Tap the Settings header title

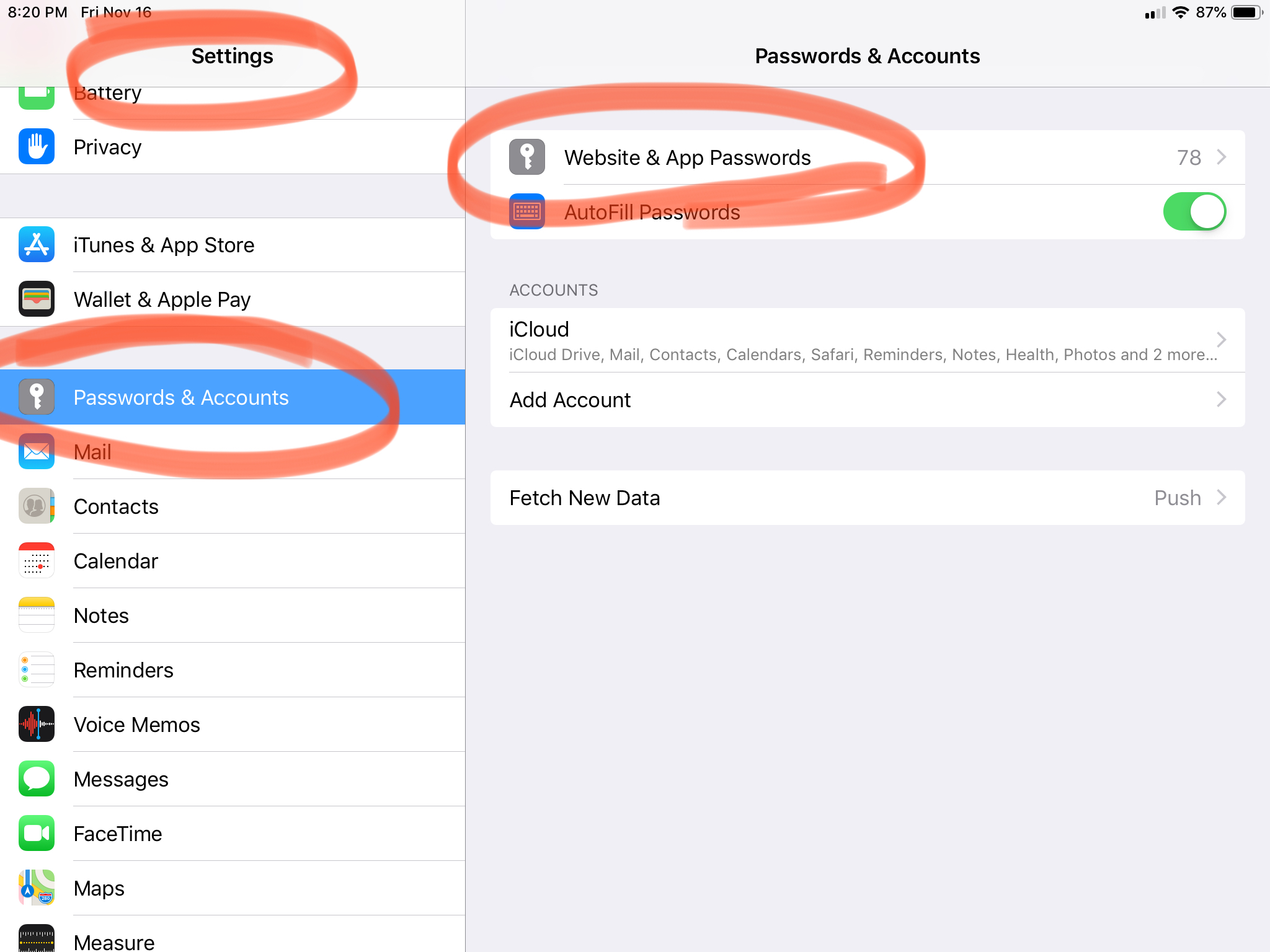pos(232,56)
